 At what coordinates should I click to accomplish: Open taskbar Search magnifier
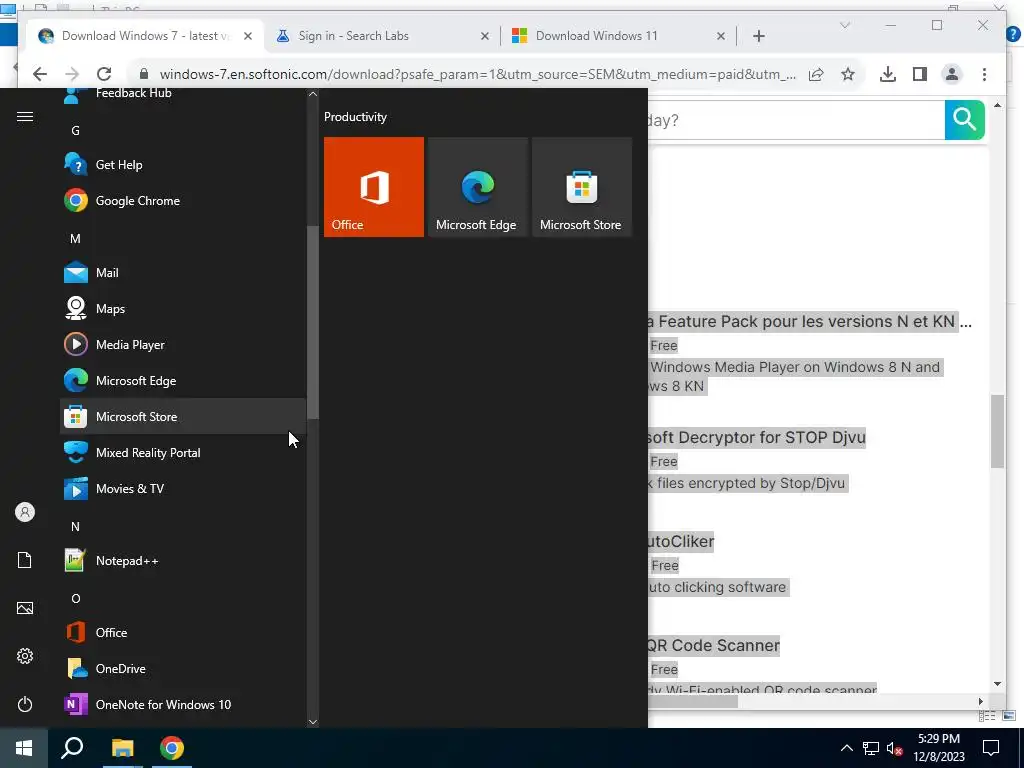[72, 748]
